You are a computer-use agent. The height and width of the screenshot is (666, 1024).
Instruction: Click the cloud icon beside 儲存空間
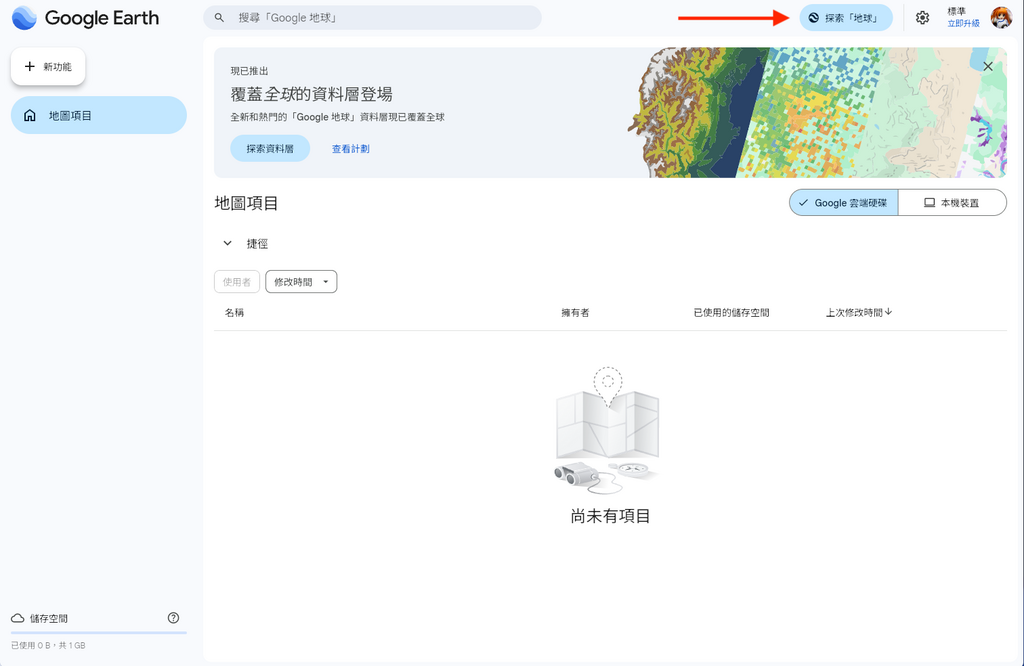[18, 618]
